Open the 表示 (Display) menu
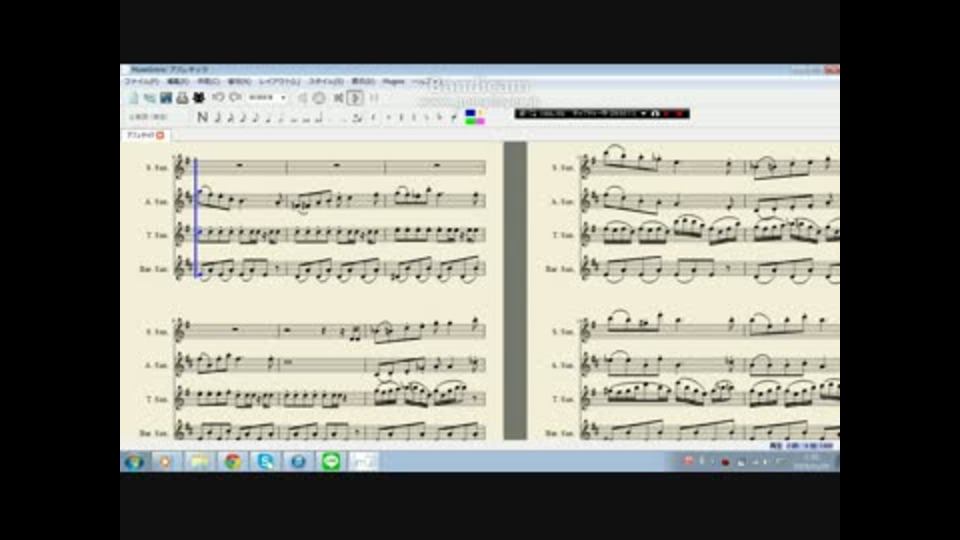The image size is (960, 540). 363,81
